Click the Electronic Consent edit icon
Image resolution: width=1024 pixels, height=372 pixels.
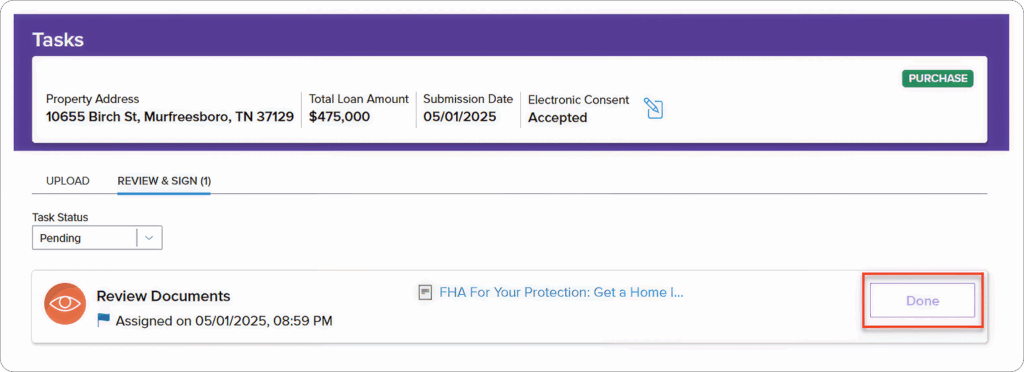coord(654,108)
